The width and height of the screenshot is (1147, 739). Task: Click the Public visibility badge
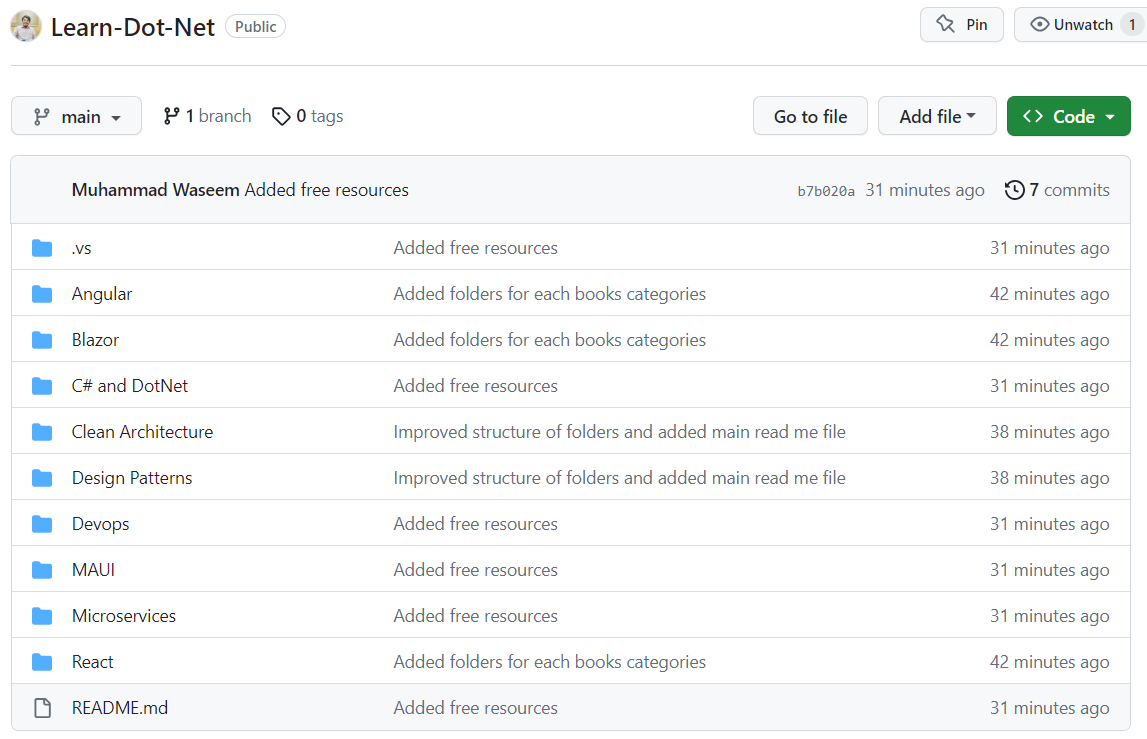(x=255, y=26)
